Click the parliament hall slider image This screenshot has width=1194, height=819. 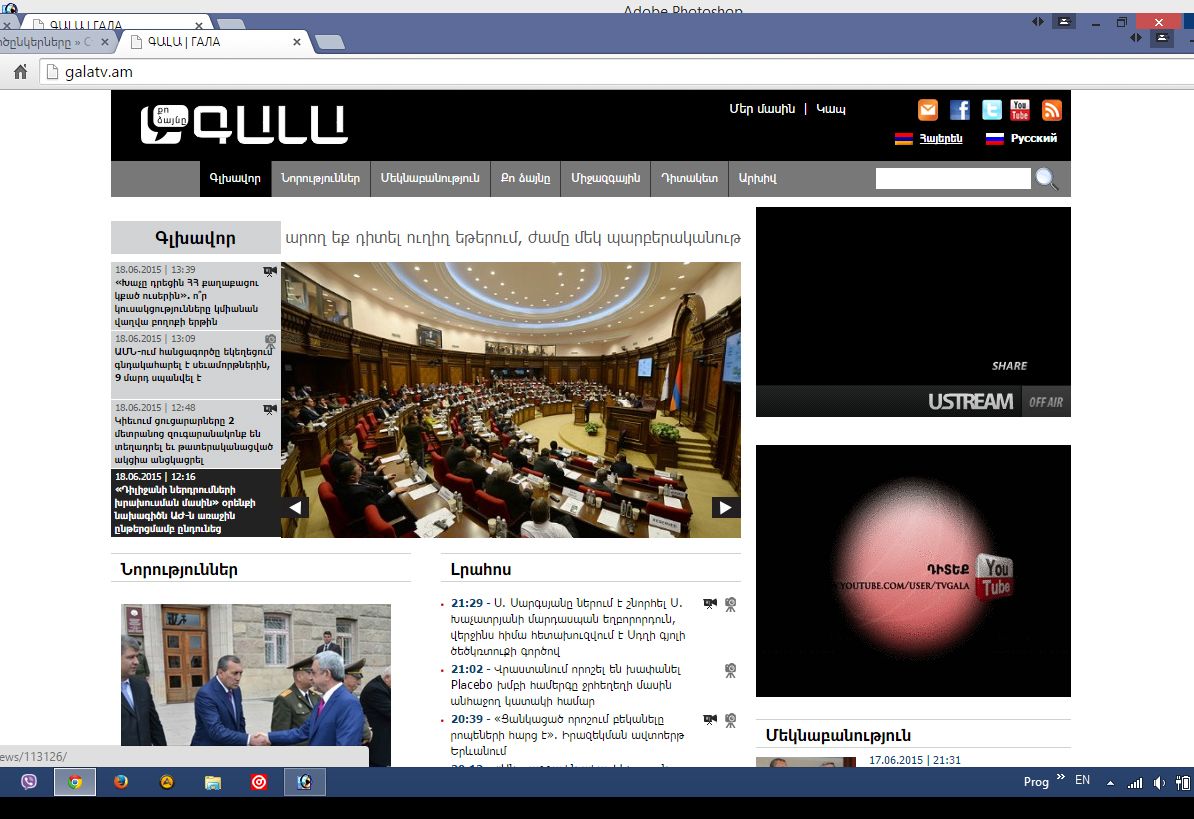click(x=511, y=400)
